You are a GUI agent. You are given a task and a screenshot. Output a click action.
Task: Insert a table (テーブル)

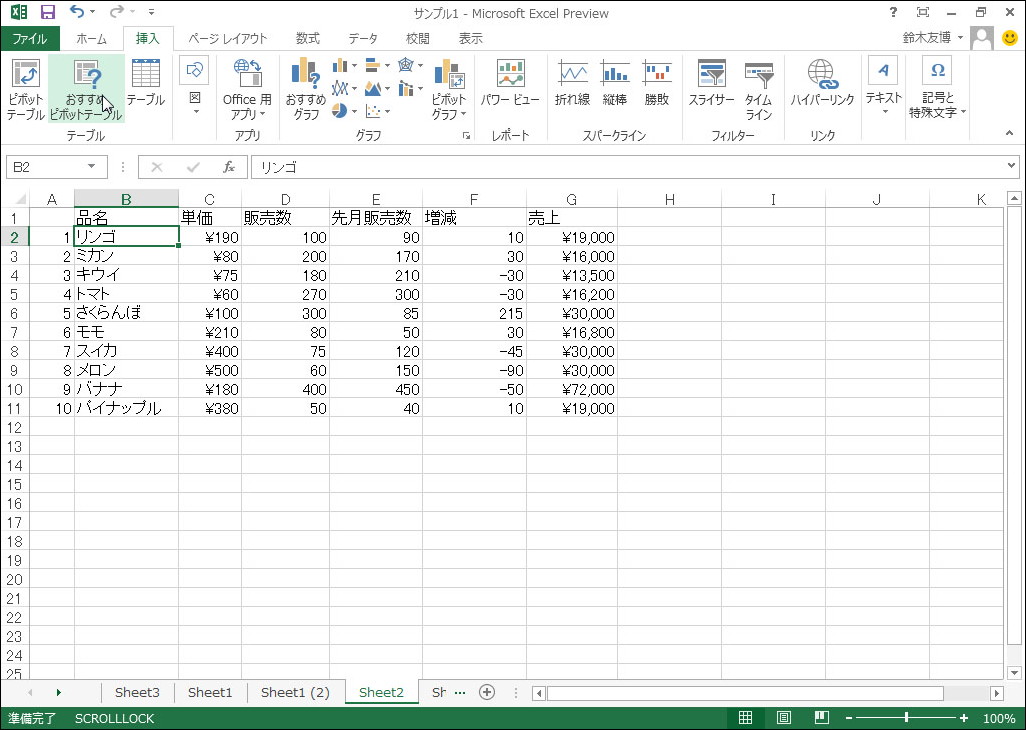(144, 88)
